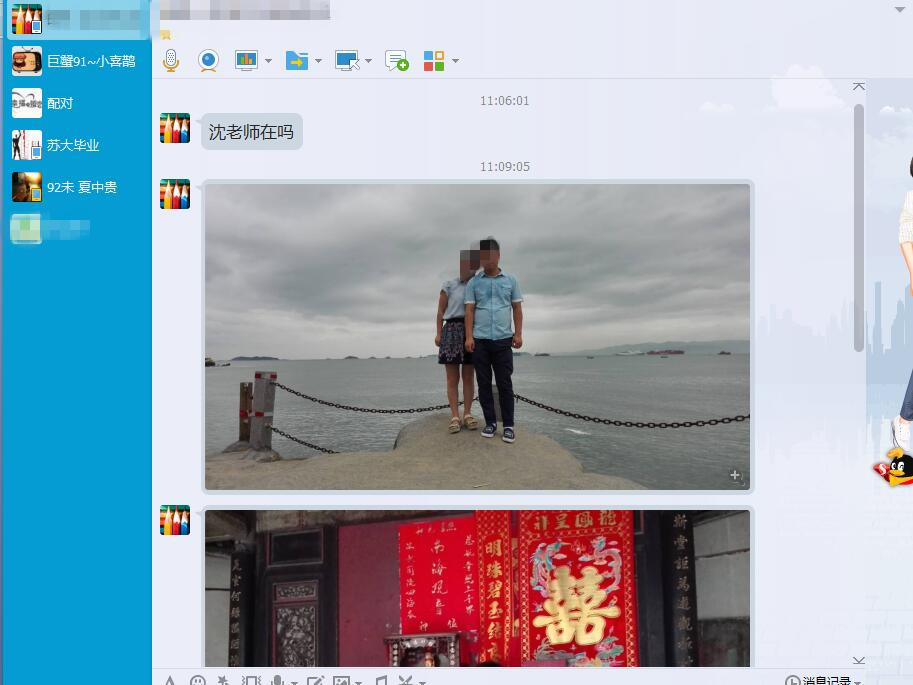Create a discussion group via chat-plus icon

tap(397, 61)
